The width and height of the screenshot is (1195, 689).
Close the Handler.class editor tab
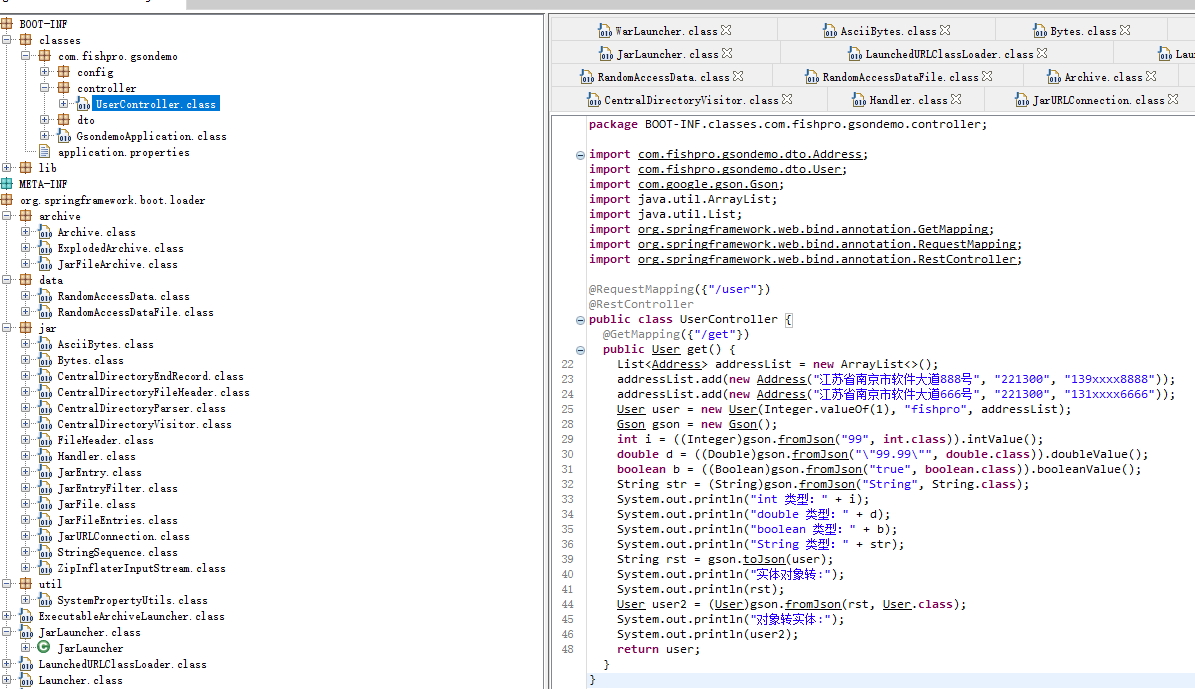pyautogui.click(x=956, y=100)
